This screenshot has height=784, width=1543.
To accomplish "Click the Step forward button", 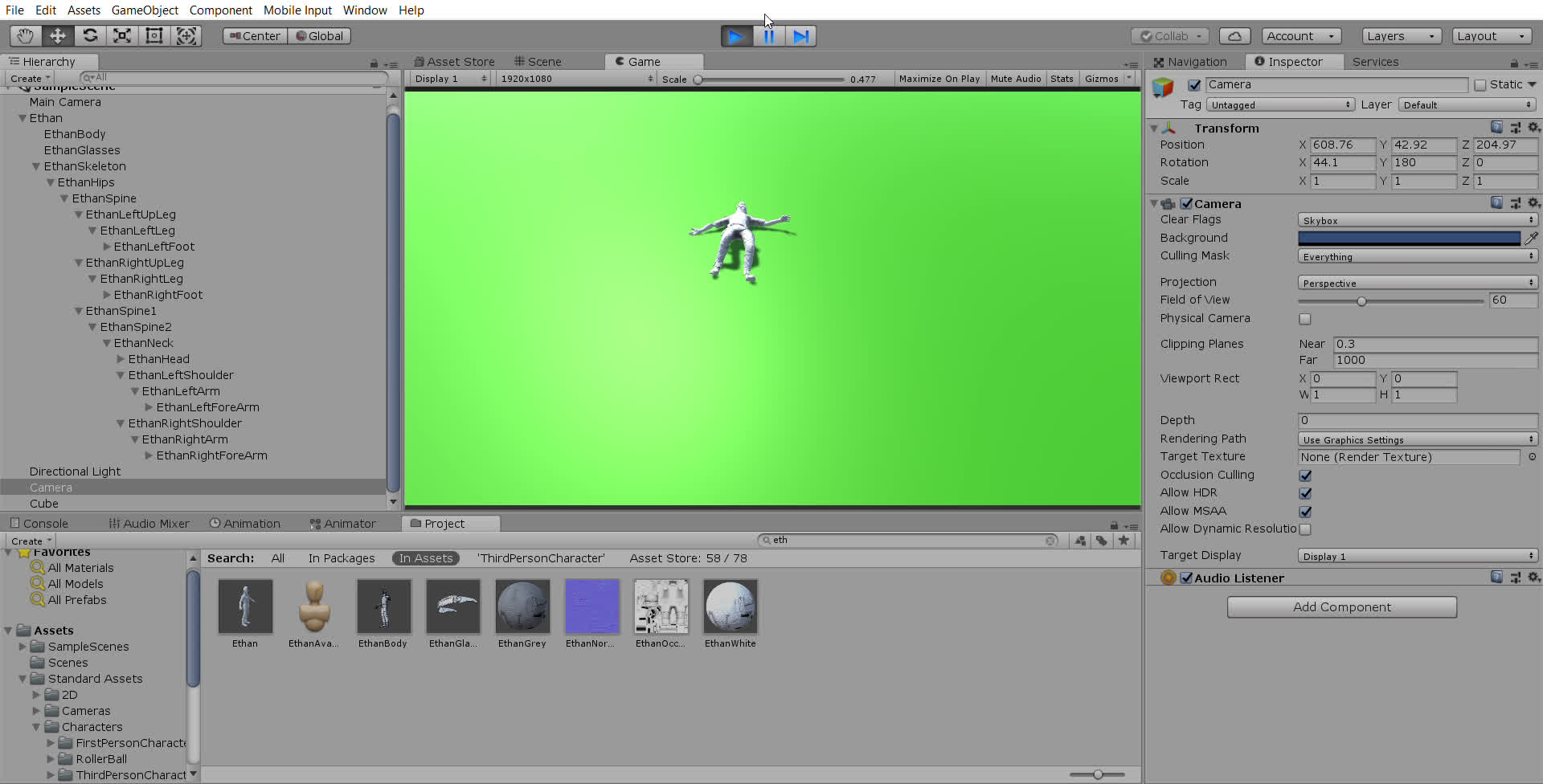I will point(800,36).
